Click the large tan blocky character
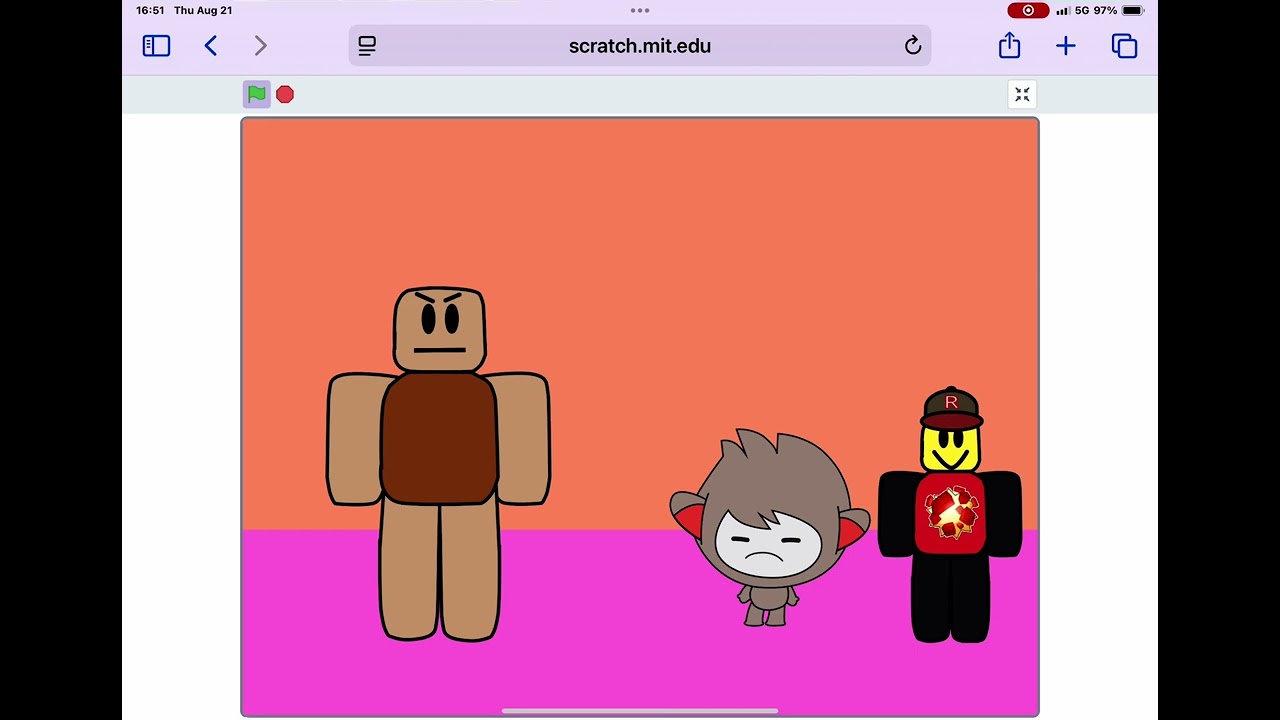The image size is (1280, 720). [x=439, y=464]
